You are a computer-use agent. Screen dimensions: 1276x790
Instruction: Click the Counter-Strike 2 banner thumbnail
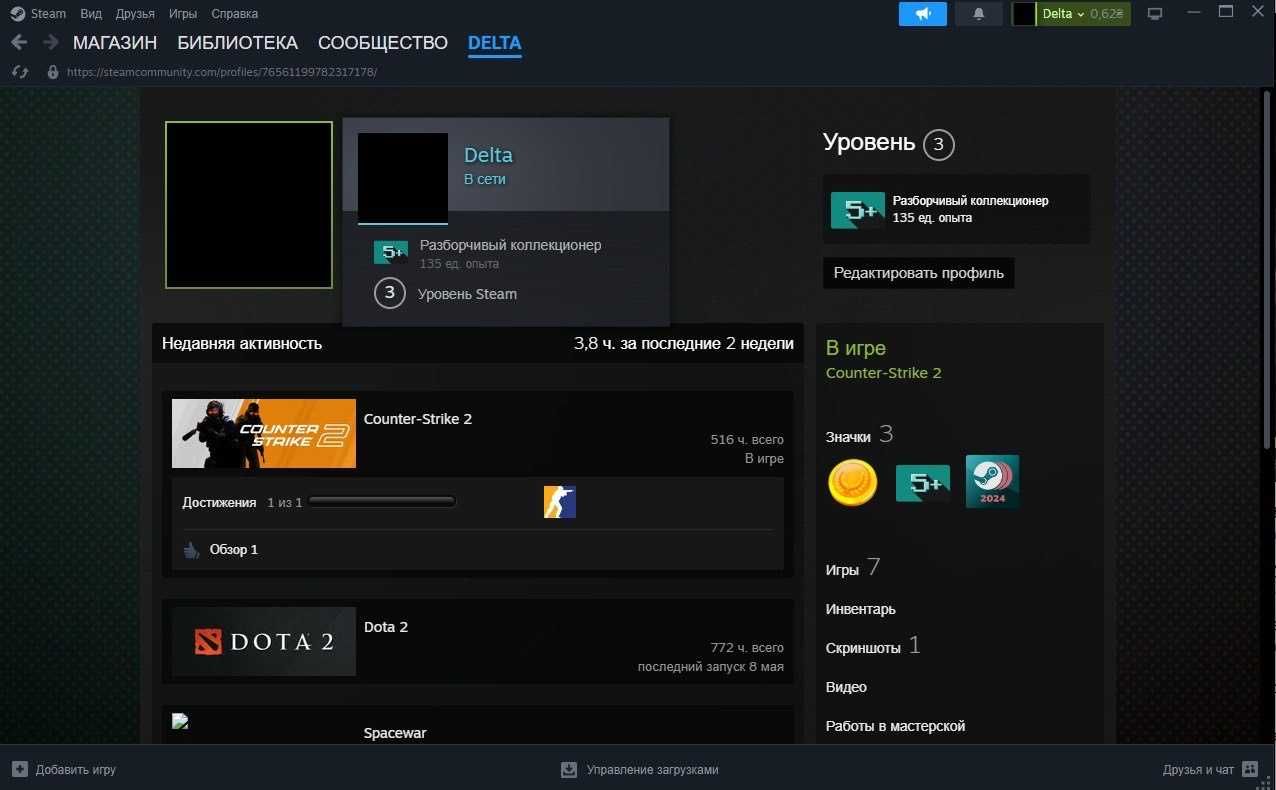tap(264, 434)
